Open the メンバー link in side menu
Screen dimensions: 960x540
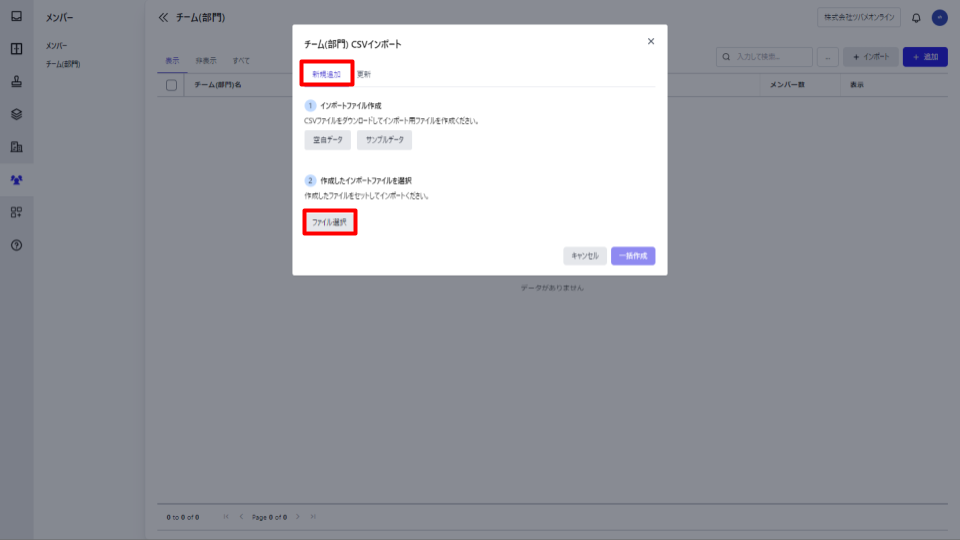(x=56, y=46)
